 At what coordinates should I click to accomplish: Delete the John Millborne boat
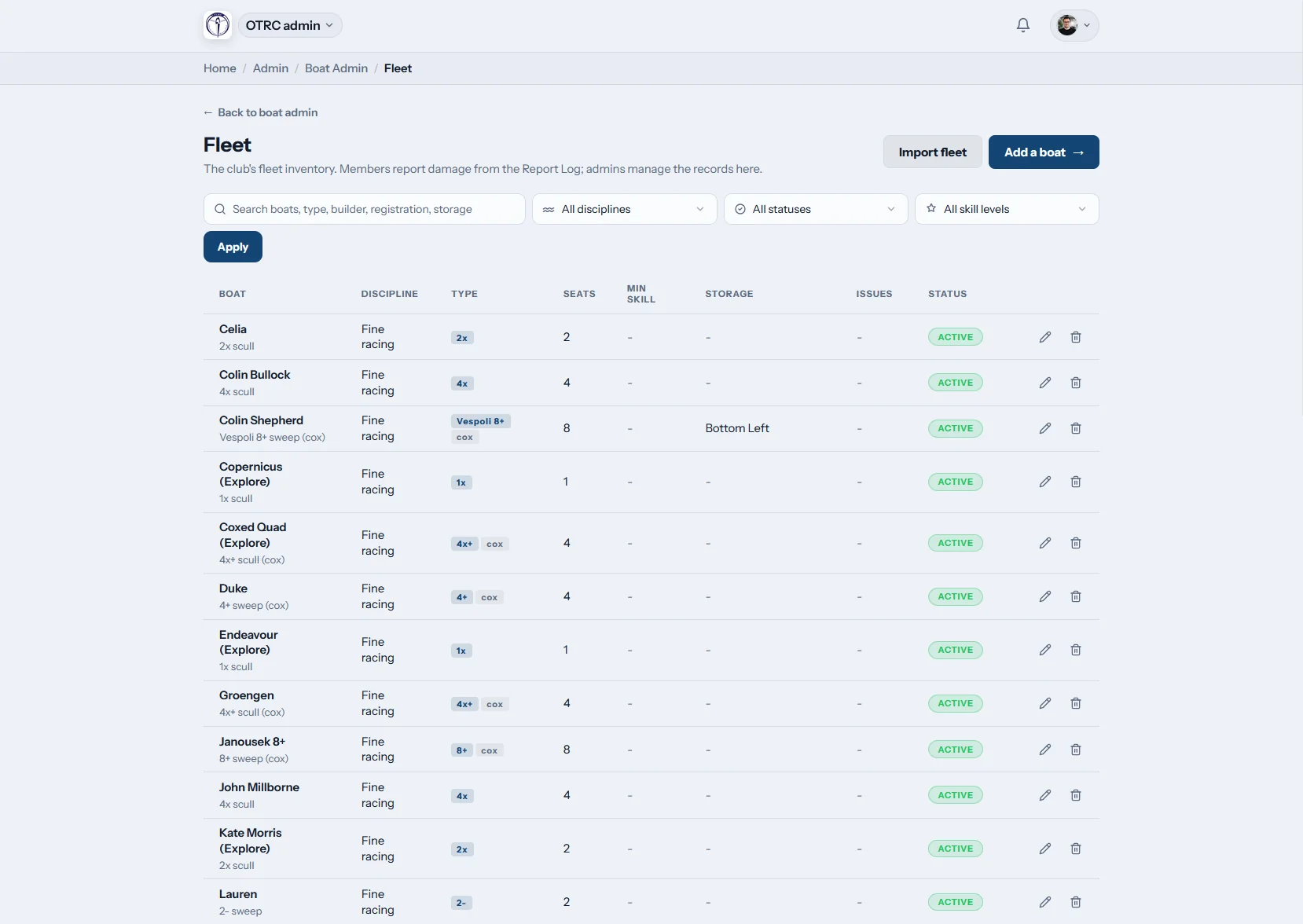click(1075, 795)
